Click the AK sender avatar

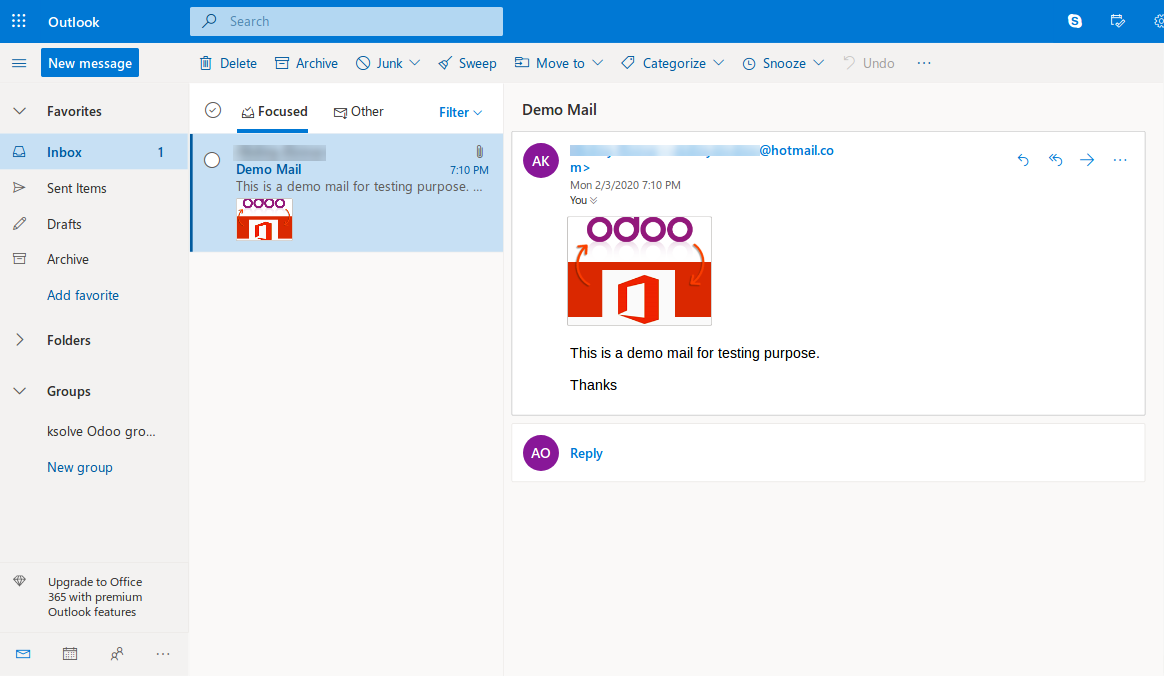point(541,160)
